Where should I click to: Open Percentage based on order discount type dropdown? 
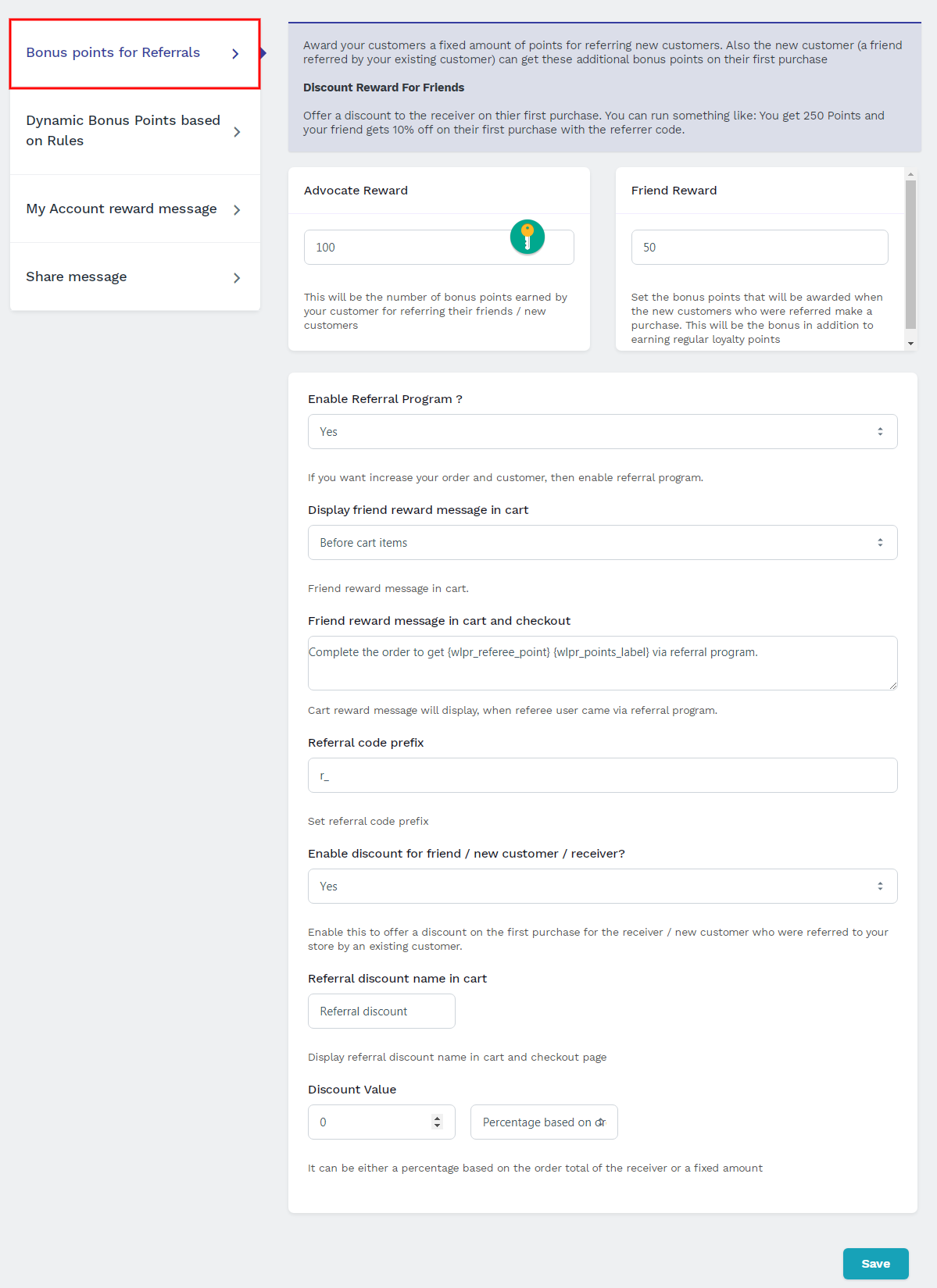click(x=544, y=1122)
